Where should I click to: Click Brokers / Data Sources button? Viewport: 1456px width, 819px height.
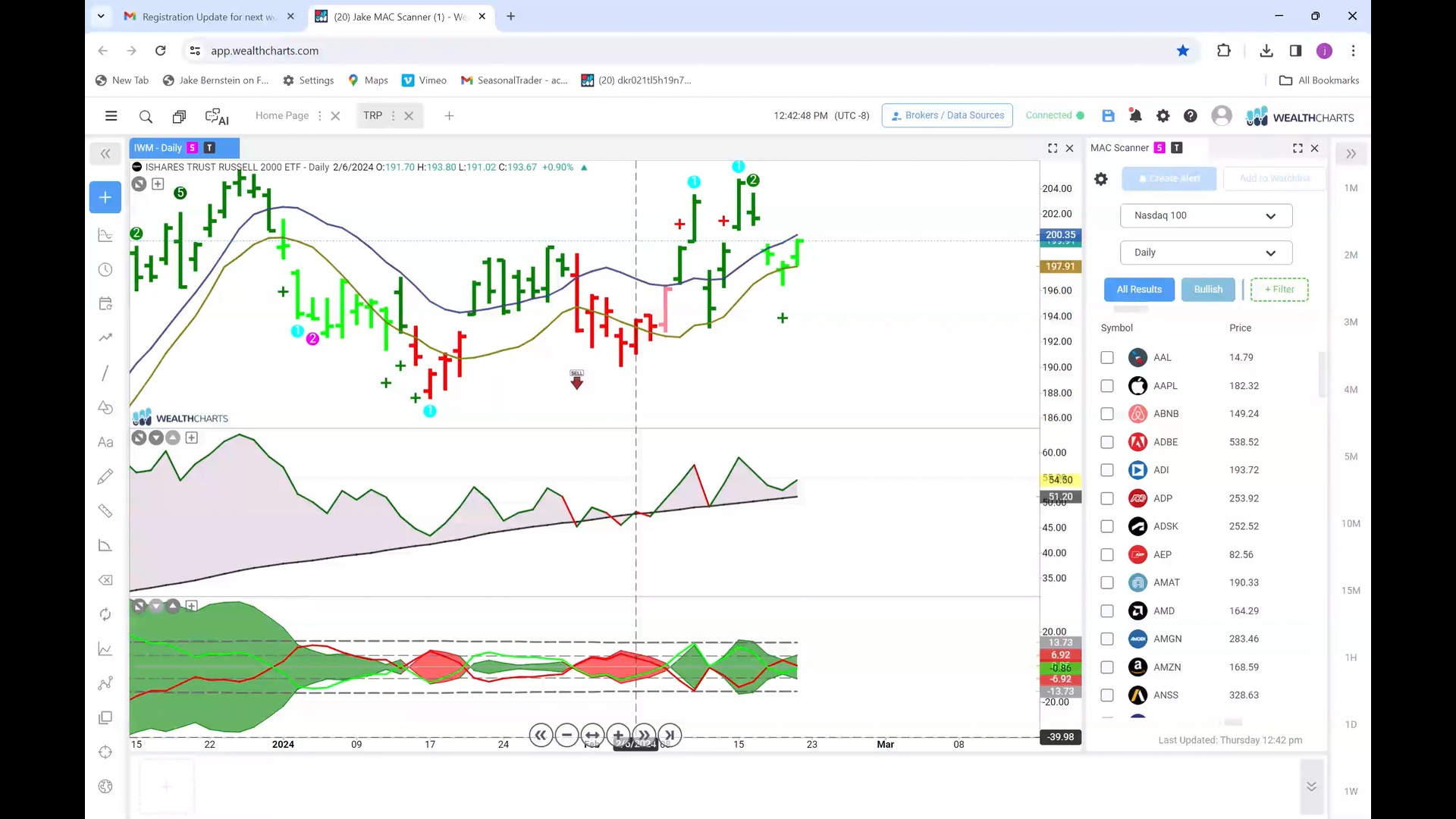(947, 115)
